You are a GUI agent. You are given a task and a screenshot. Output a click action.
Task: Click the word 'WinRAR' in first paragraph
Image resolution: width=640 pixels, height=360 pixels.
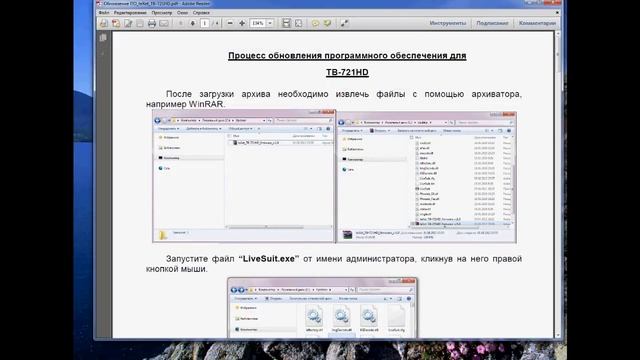tap(206, 104)
